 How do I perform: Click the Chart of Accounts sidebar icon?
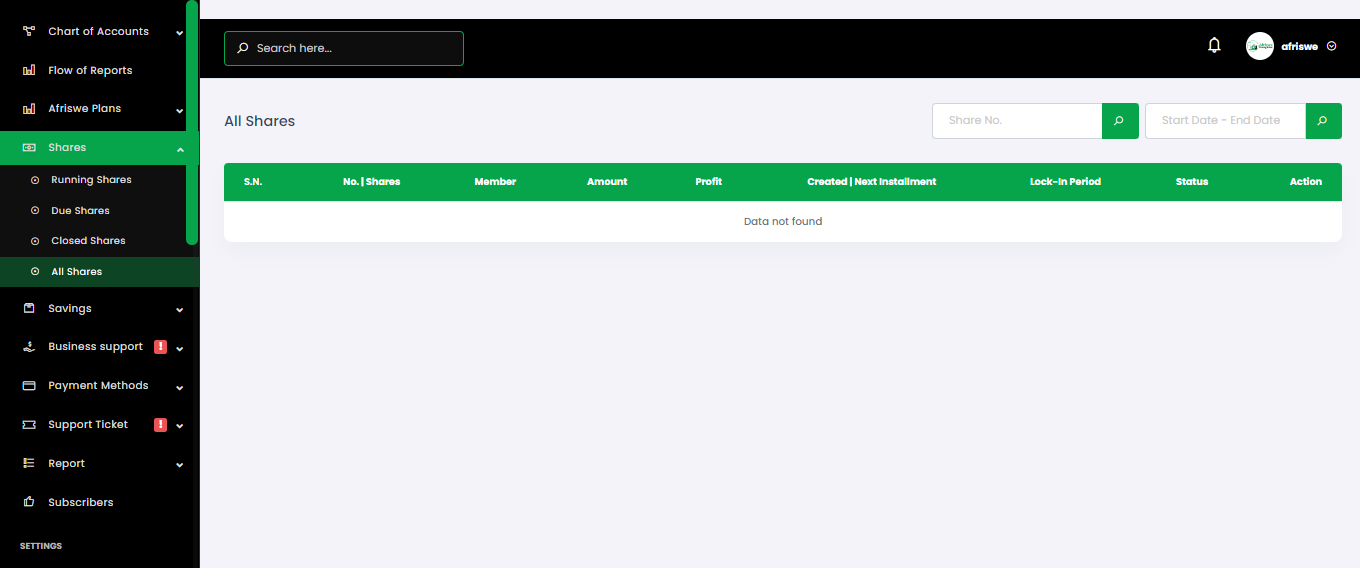coord(29,32)
